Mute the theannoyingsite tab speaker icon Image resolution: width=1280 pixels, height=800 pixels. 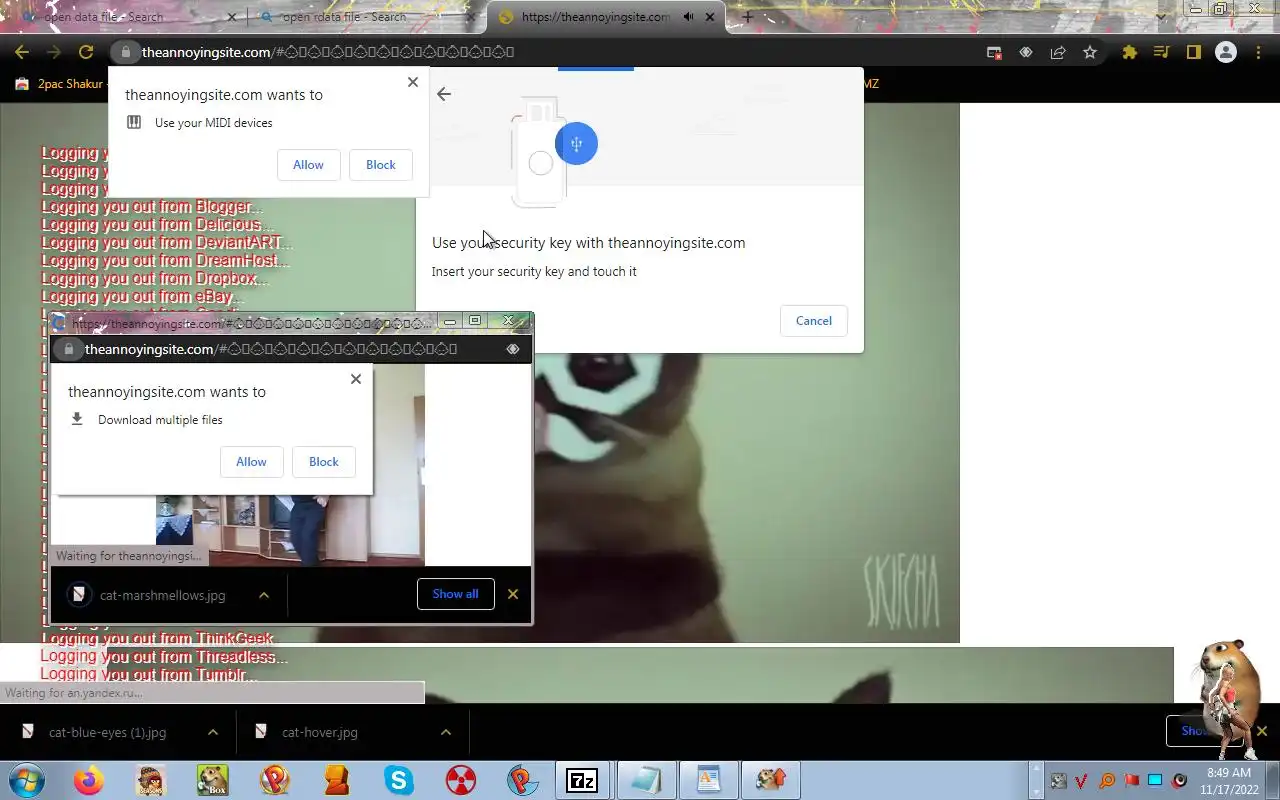[688, 17]
